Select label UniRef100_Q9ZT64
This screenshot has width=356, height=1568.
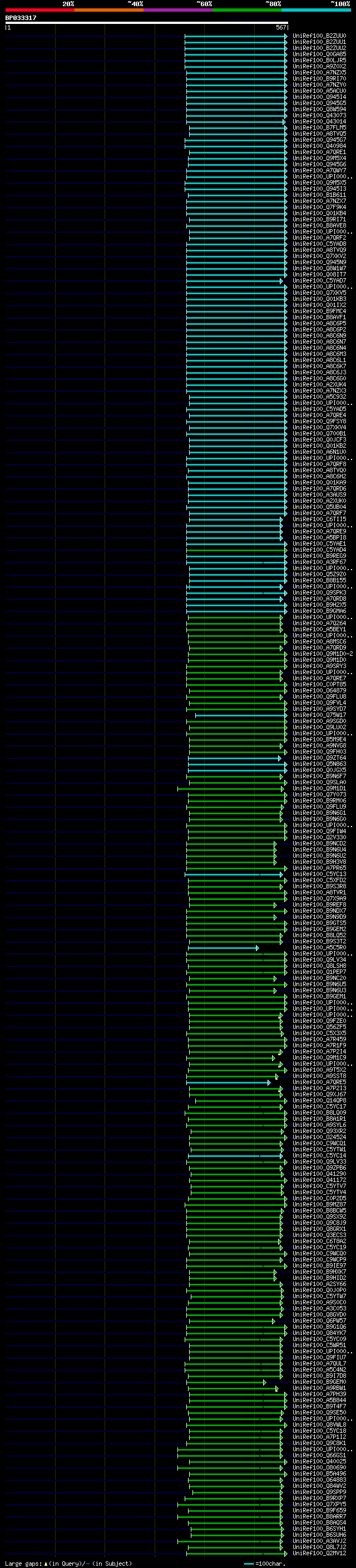point(319,759)
